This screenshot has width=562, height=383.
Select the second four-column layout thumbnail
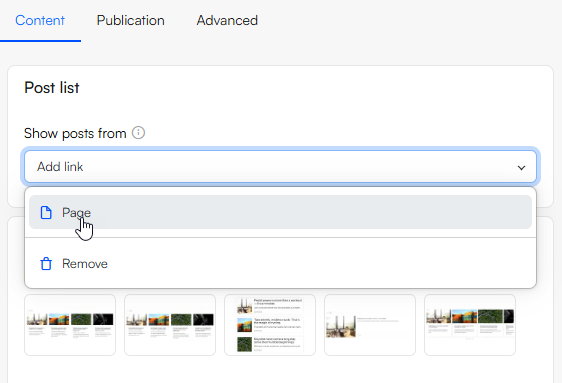[170, 325]
